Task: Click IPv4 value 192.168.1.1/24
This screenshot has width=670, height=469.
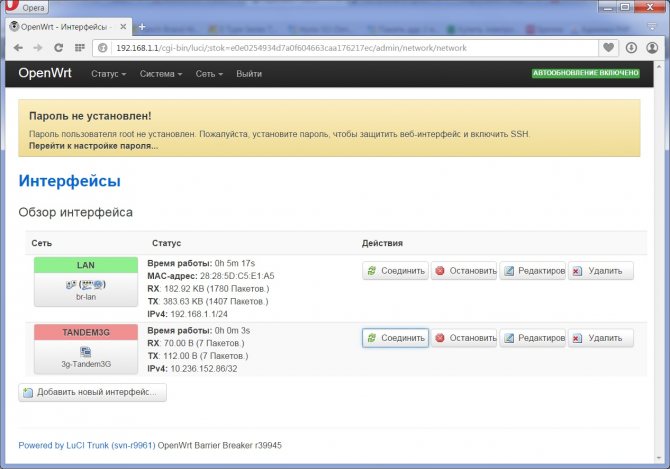Action: pyautogui.click(x=199, y=314)
